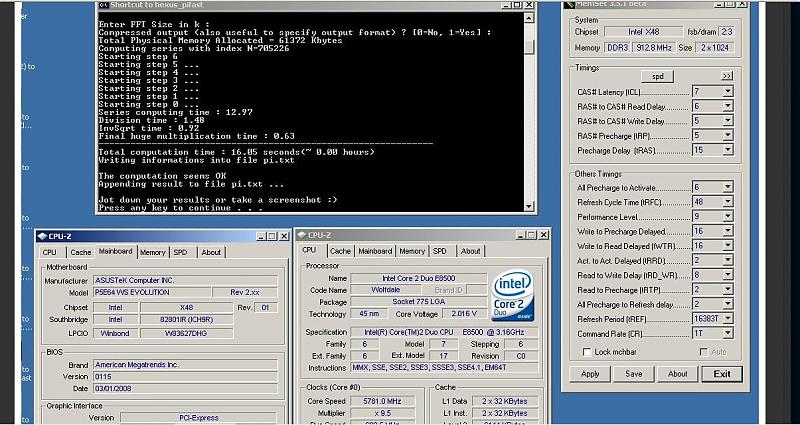Screen dimensions: 800x425
Task: Click the Exit button in MemSet
Action: click(722, 374)
